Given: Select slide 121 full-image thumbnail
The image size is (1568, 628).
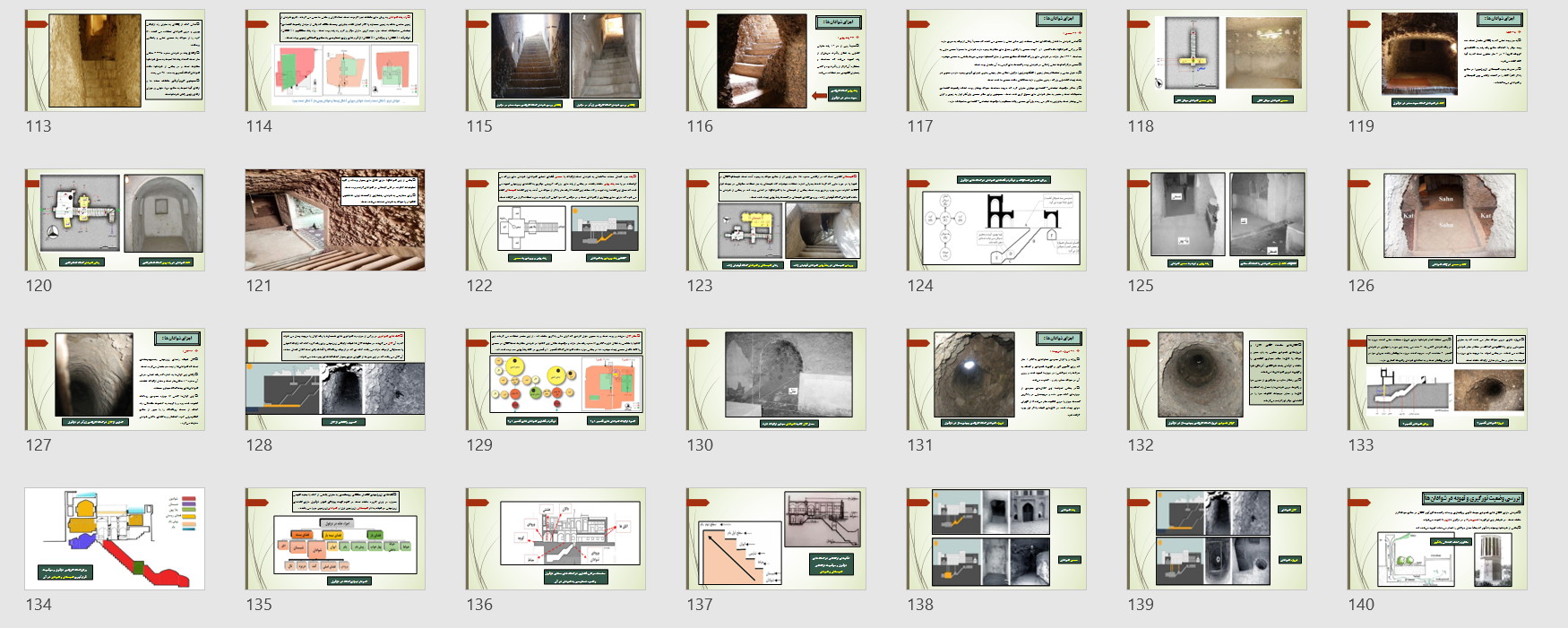Looking at the screenshot, I should [335, 220].
